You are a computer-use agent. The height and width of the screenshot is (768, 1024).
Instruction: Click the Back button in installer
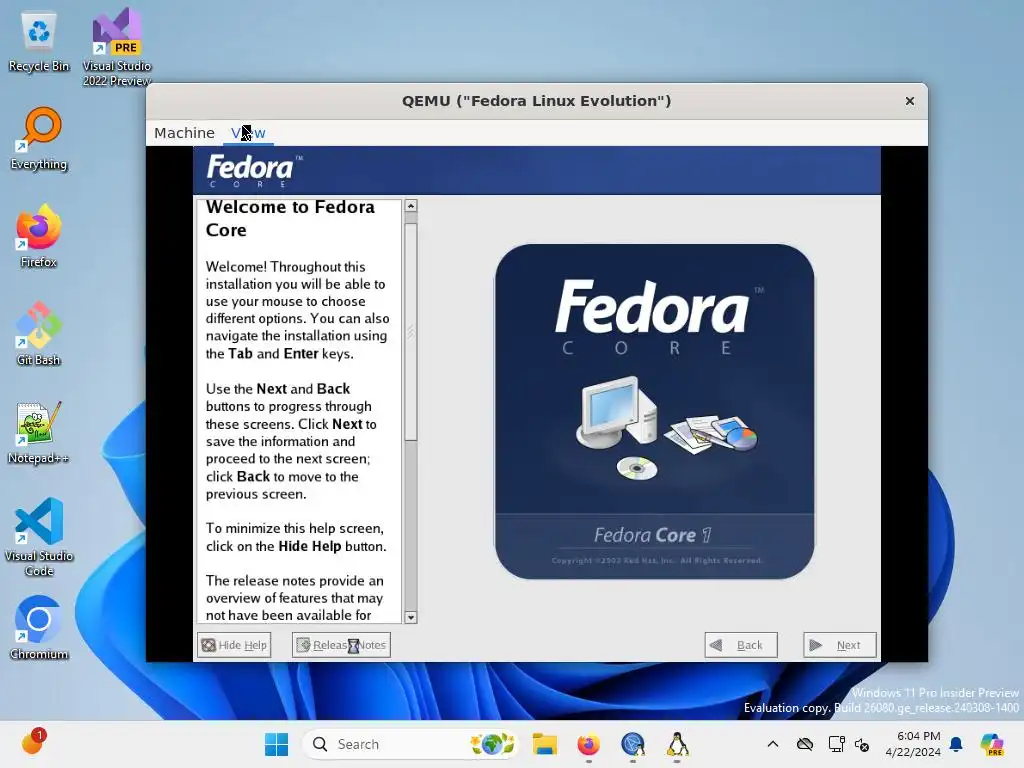click(741, 645)
